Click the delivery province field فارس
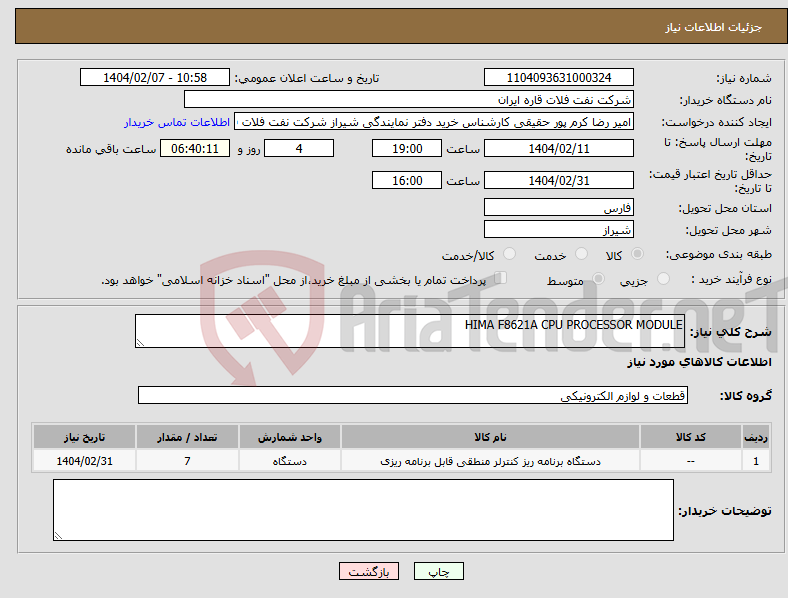The image size is (788, 598). tap(559, 208)
